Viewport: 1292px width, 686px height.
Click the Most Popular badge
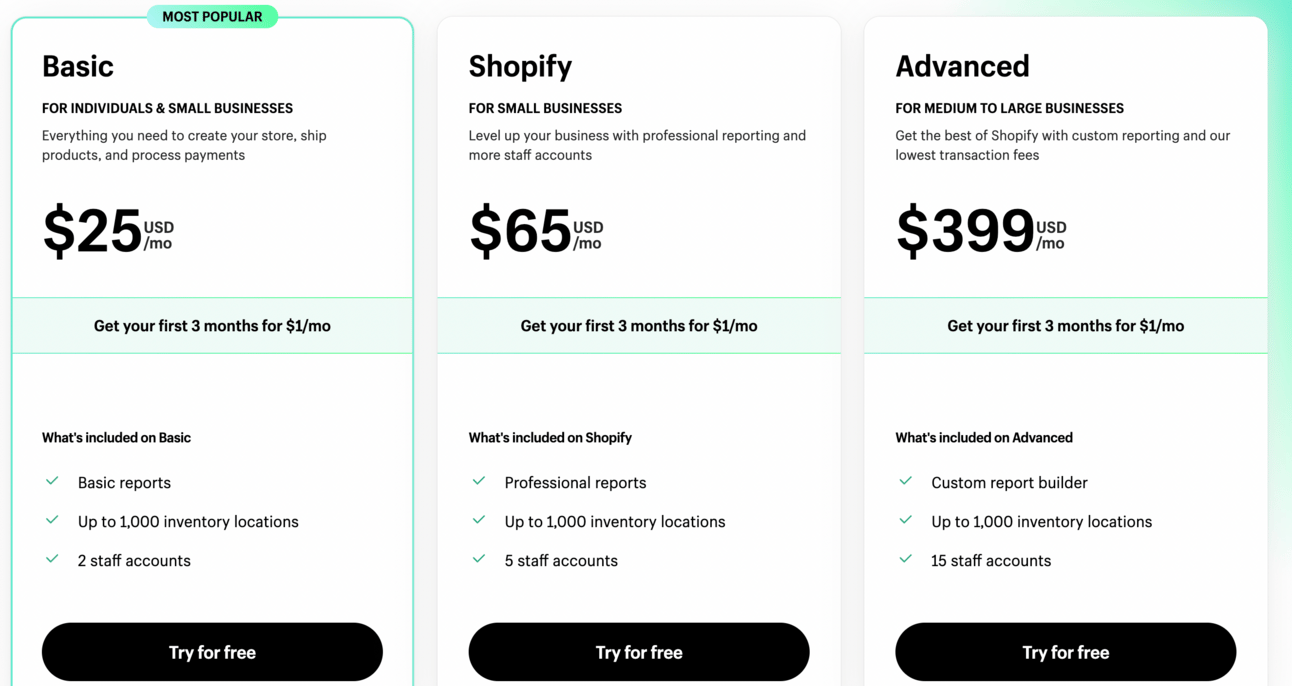(212, 16)
